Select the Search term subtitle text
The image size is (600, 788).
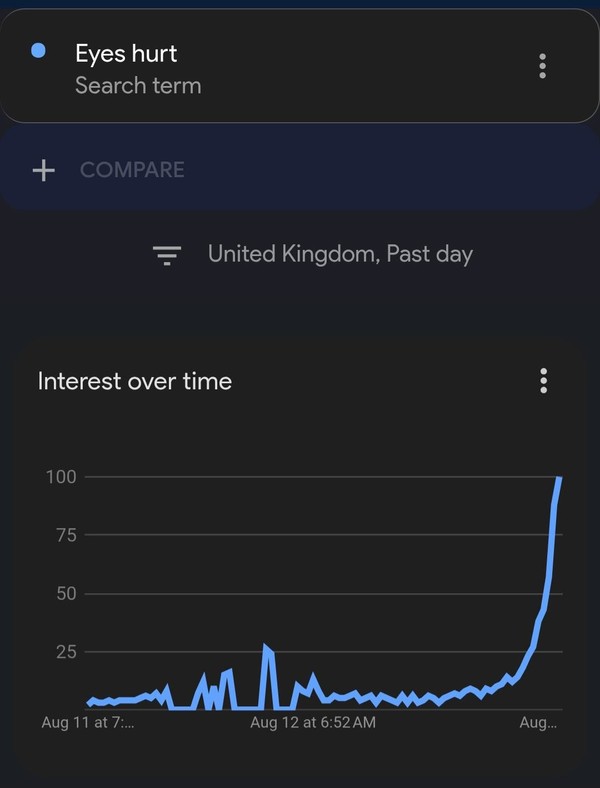click(138, 85)
